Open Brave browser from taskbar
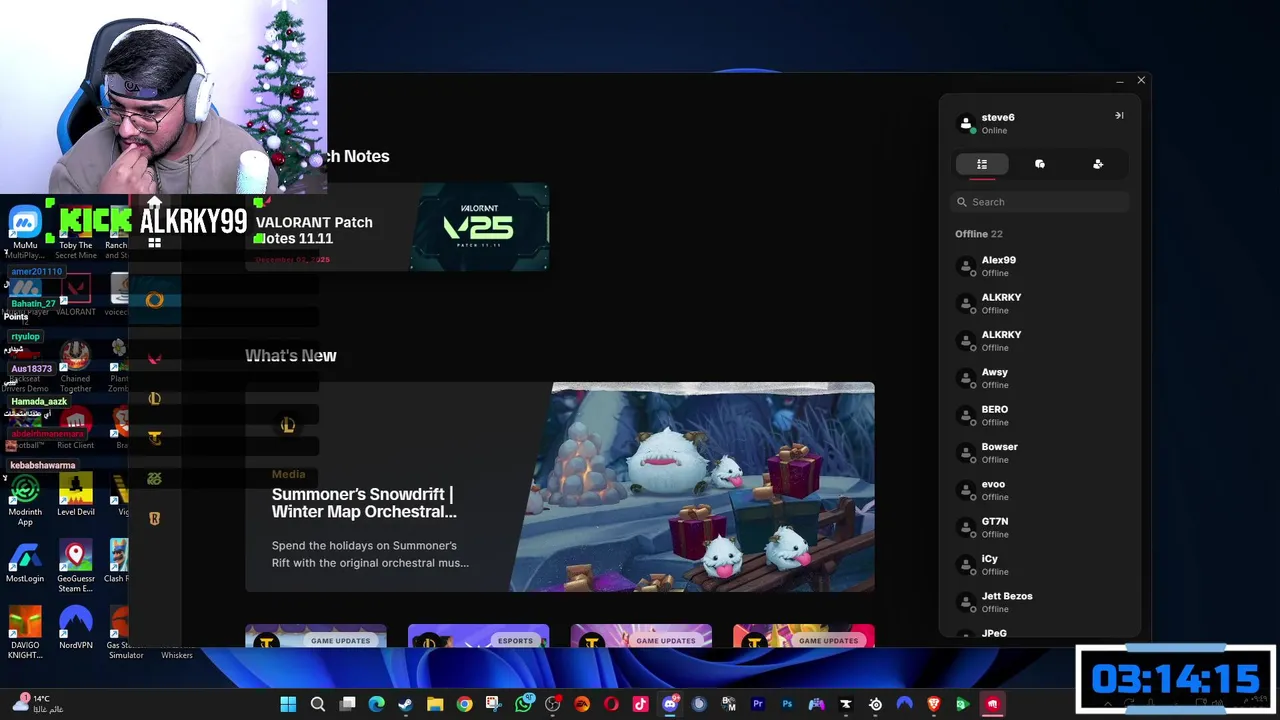This screenshot has width=1280, height=720. coord(934,704)
